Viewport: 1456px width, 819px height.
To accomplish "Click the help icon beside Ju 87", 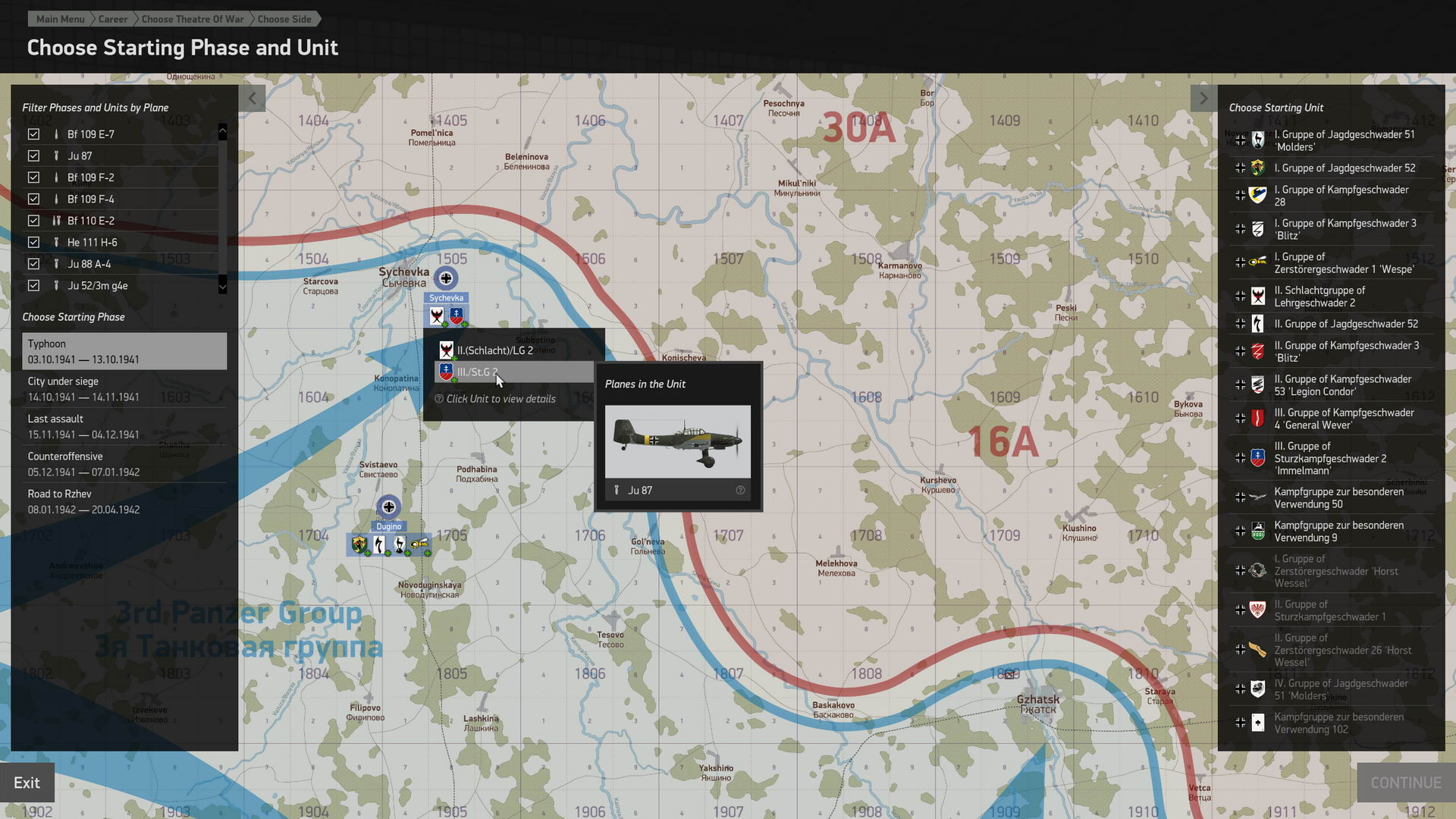I will click(x=740, y=490).
